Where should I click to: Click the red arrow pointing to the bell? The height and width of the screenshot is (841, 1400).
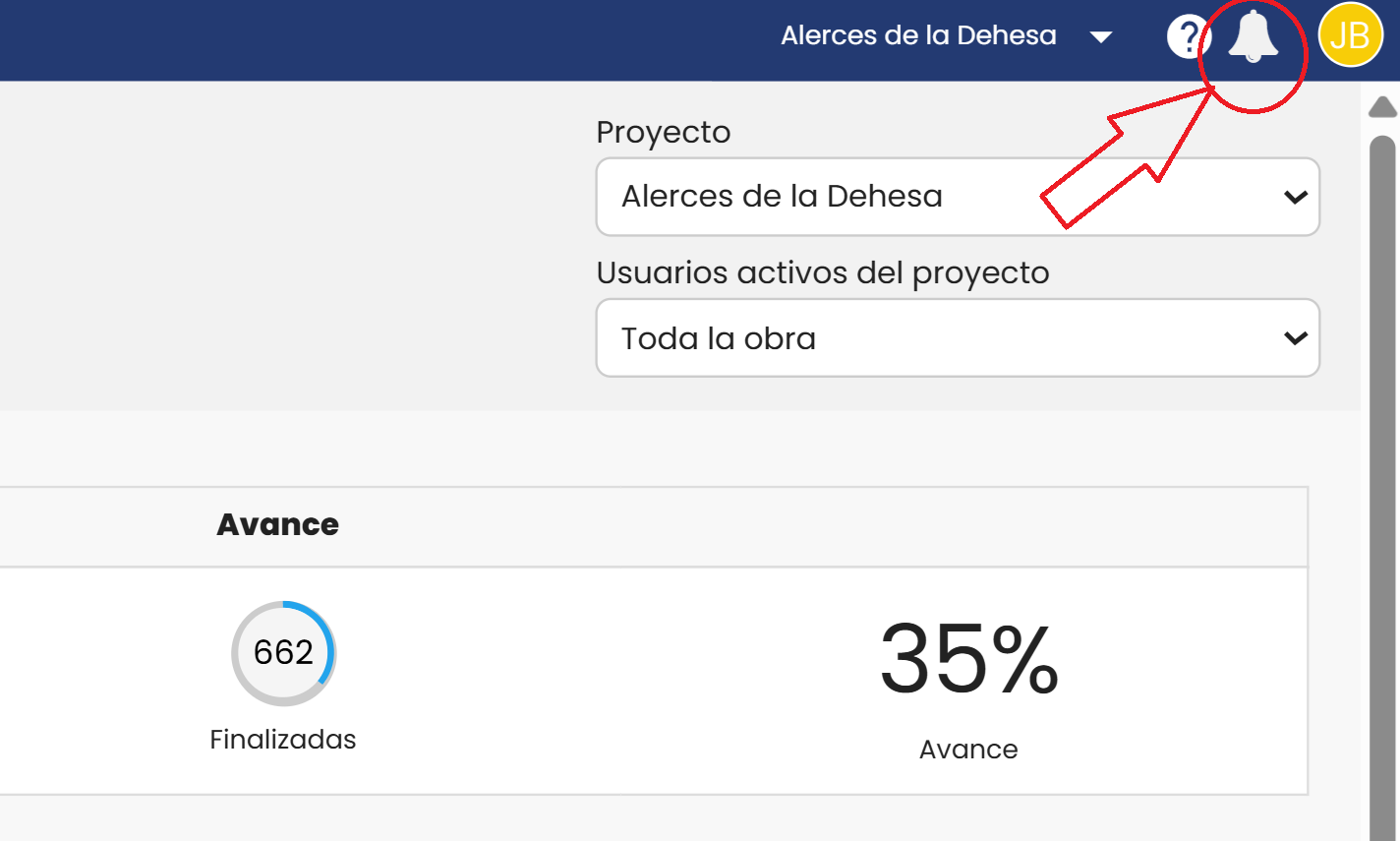(x=1129, y=157)
